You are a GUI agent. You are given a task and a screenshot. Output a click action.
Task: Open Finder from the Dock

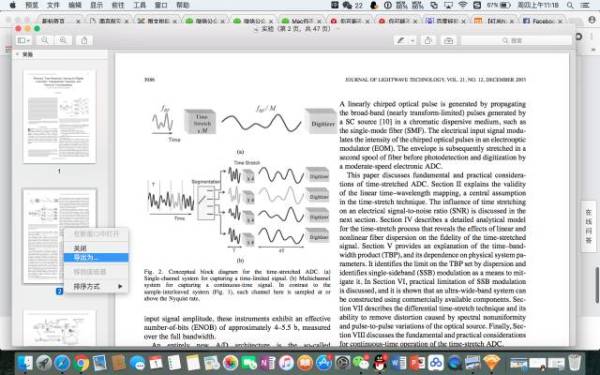26,362
